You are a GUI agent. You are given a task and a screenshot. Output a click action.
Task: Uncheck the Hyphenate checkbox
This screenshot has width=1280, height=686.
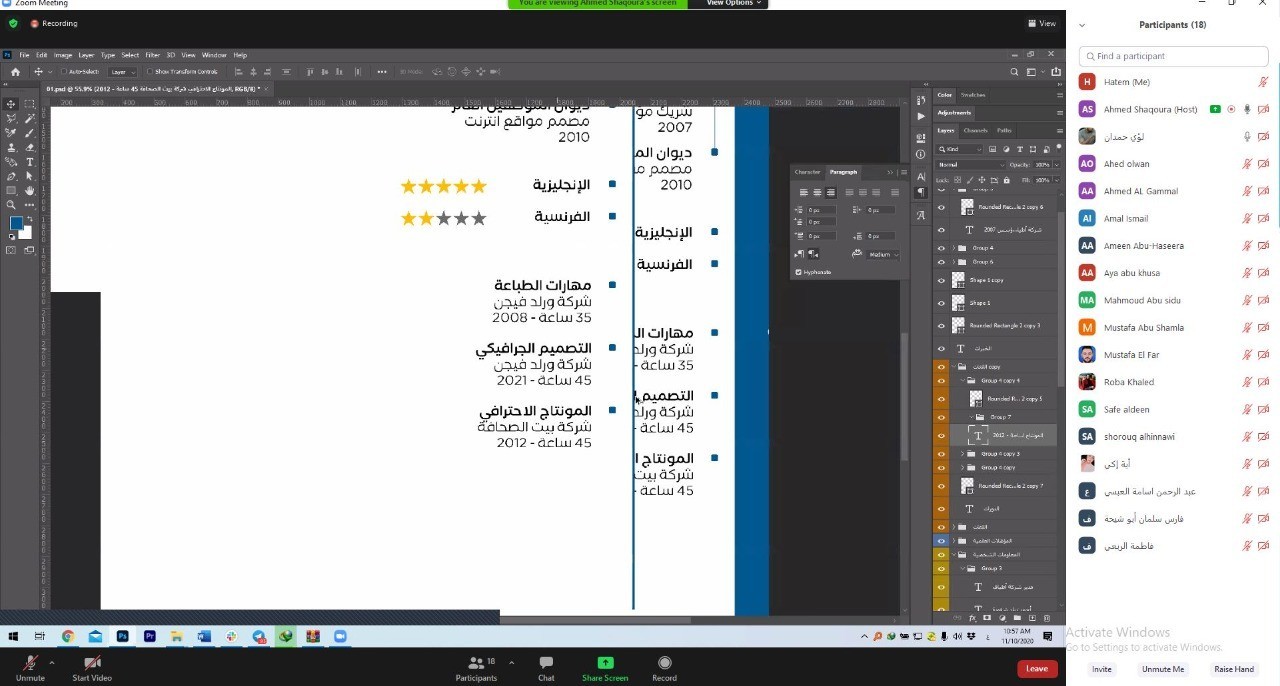(798, 272)
